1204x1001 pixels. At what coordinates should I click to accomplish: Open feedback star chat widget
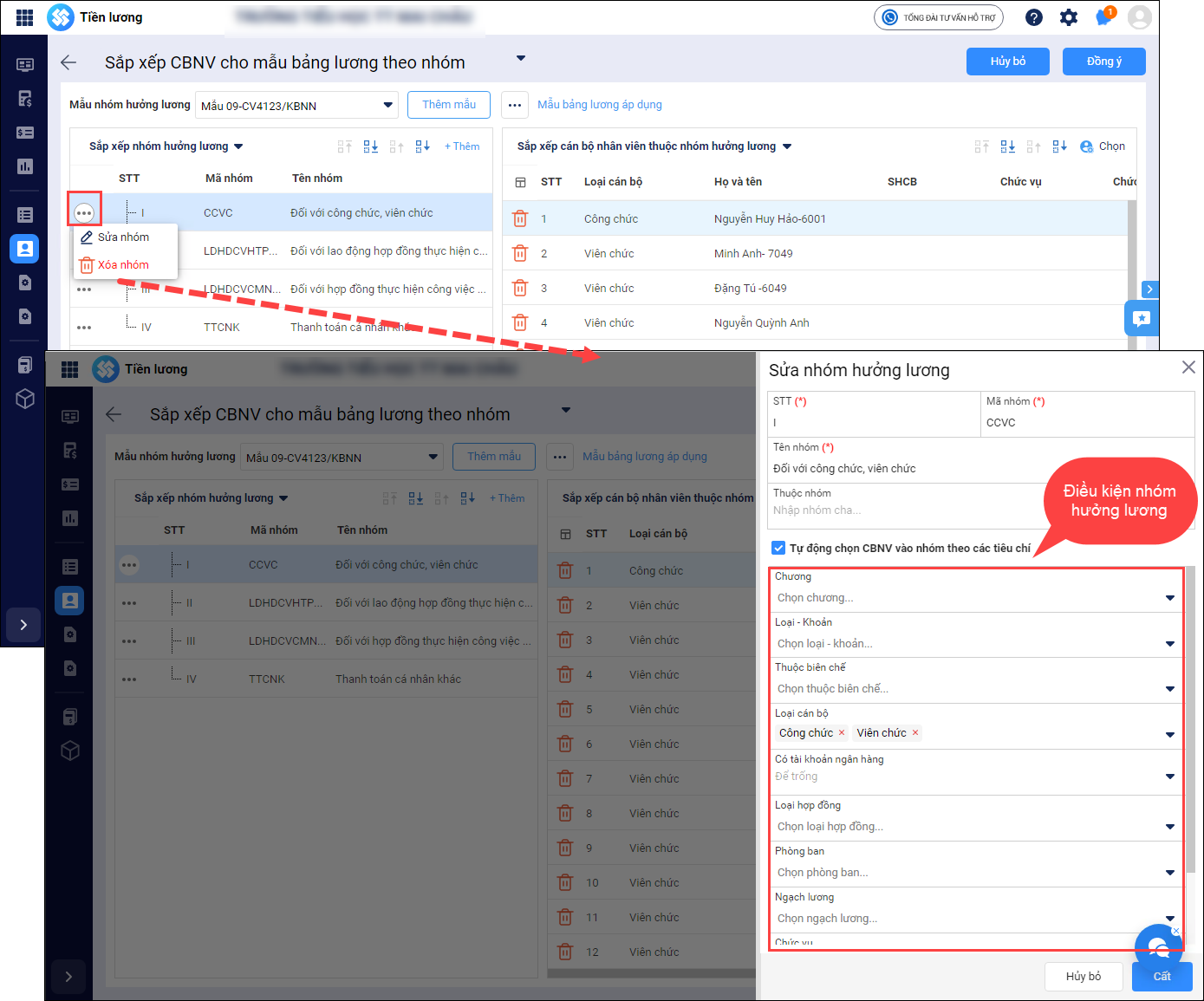tap(1142, 318)
